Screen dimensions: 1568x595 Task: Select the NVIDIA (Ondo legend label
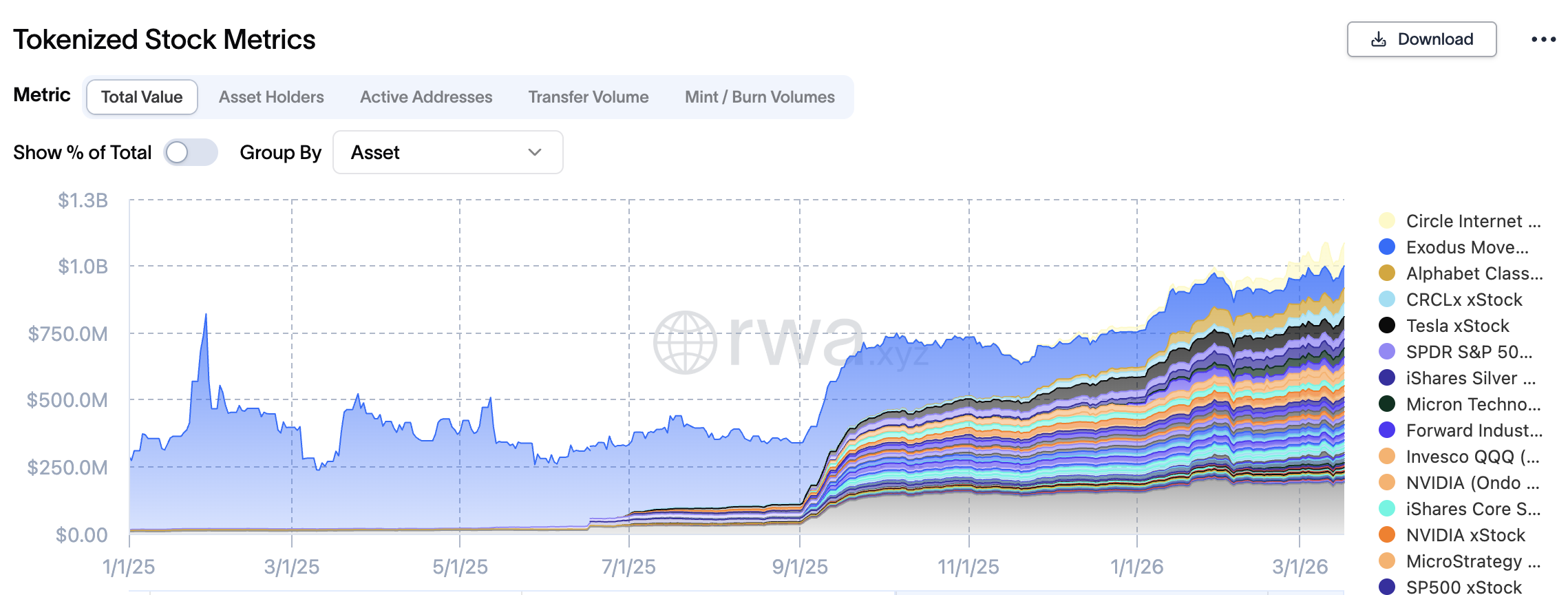[1473, 483]
